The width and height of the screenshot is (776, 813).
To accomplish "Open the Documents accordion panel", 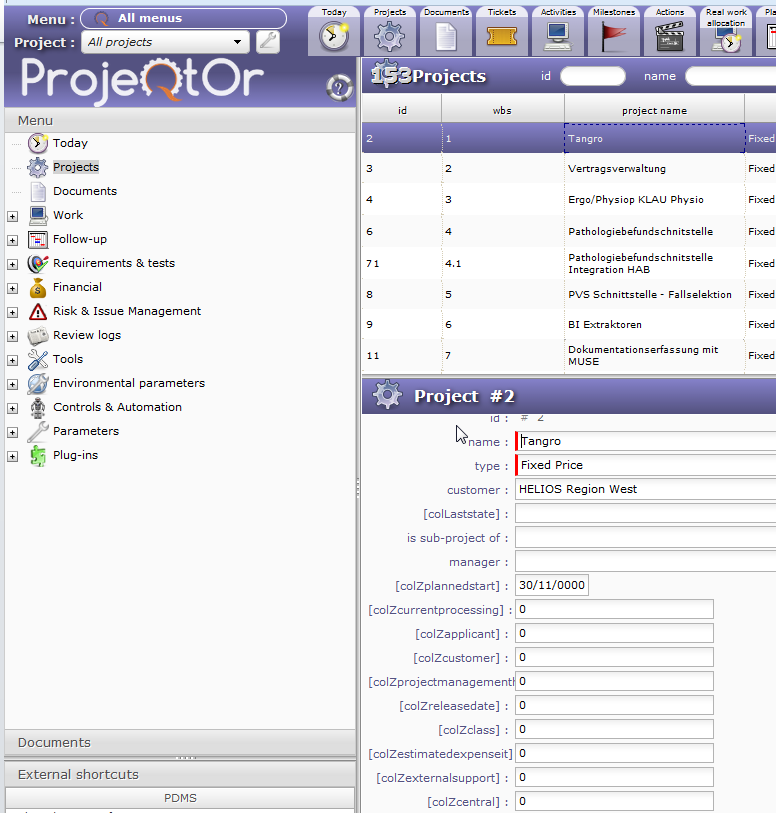I will (x=180, y=742).
